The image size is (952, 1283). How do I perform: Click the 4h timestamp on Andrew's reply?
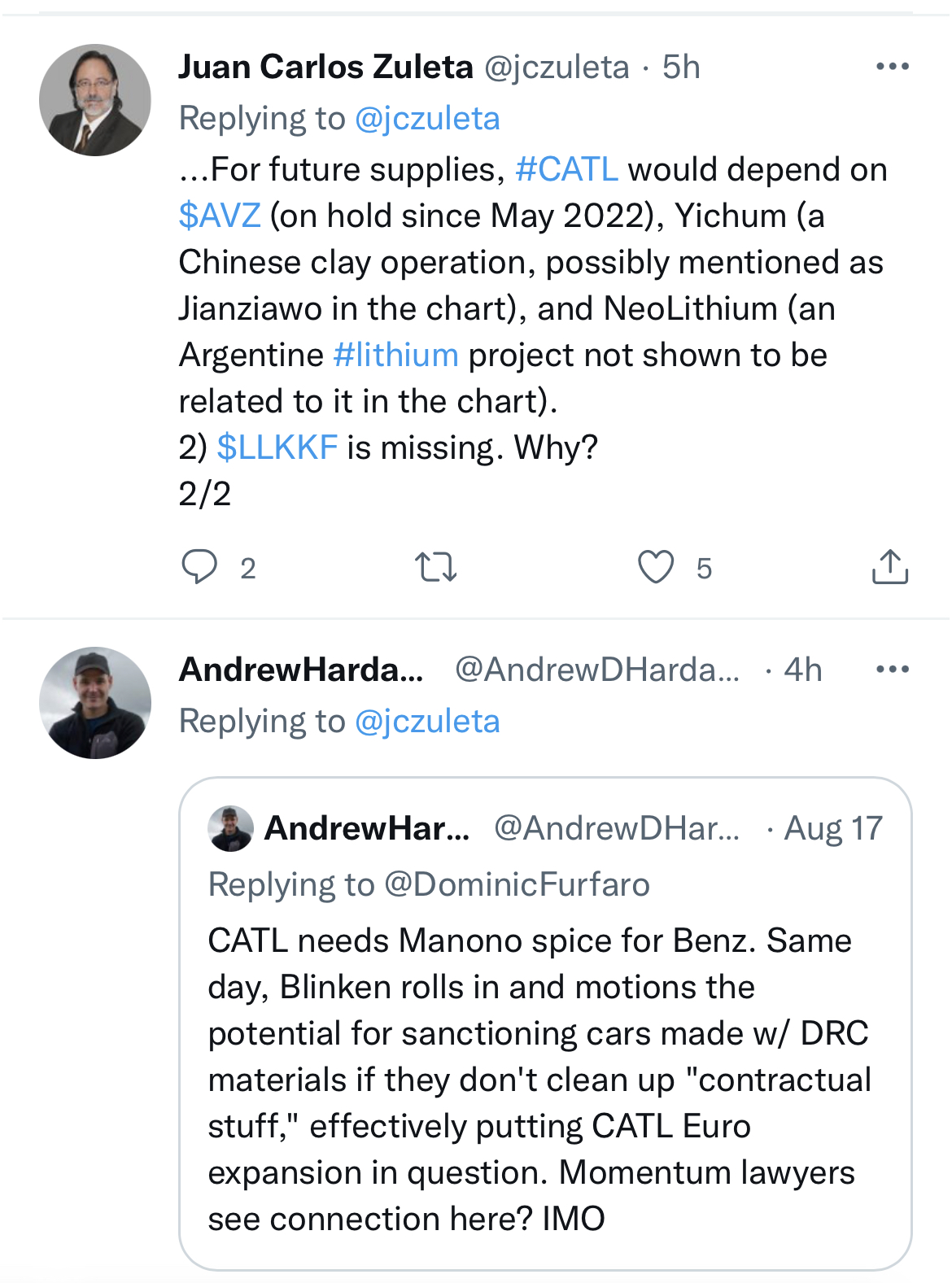(803, 670)
